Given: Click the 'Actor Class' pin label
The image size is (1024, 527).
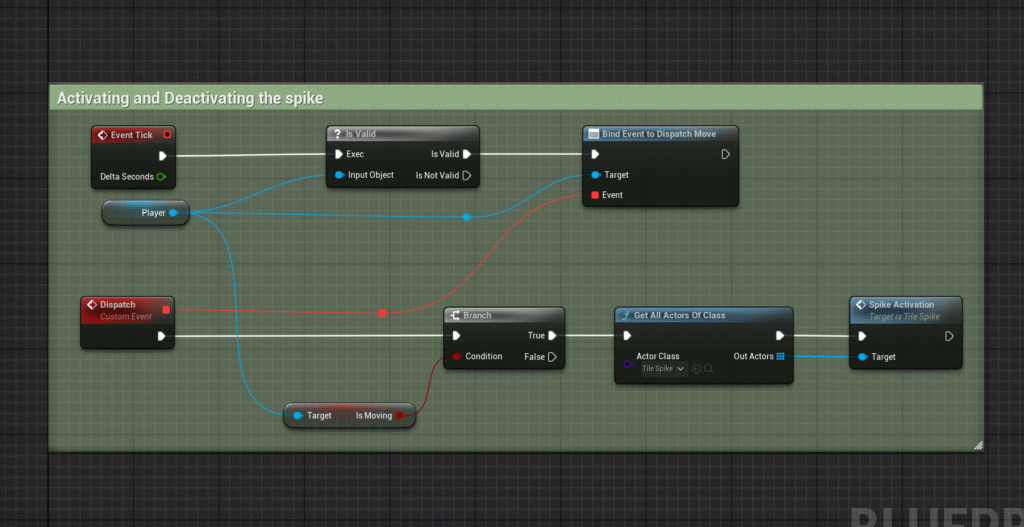Looking at the screenshot, I should 658,357.
